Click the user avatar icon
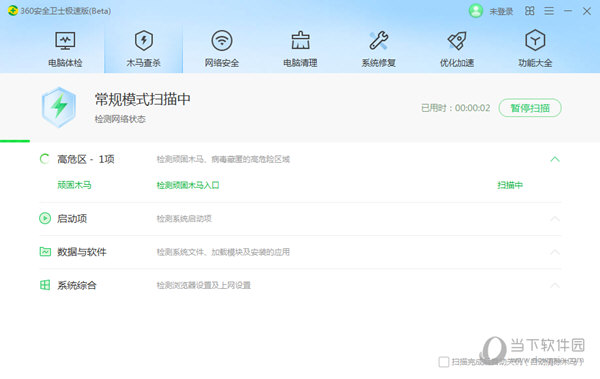The height and width of the screenshot is (379, 600). (476, 11)
